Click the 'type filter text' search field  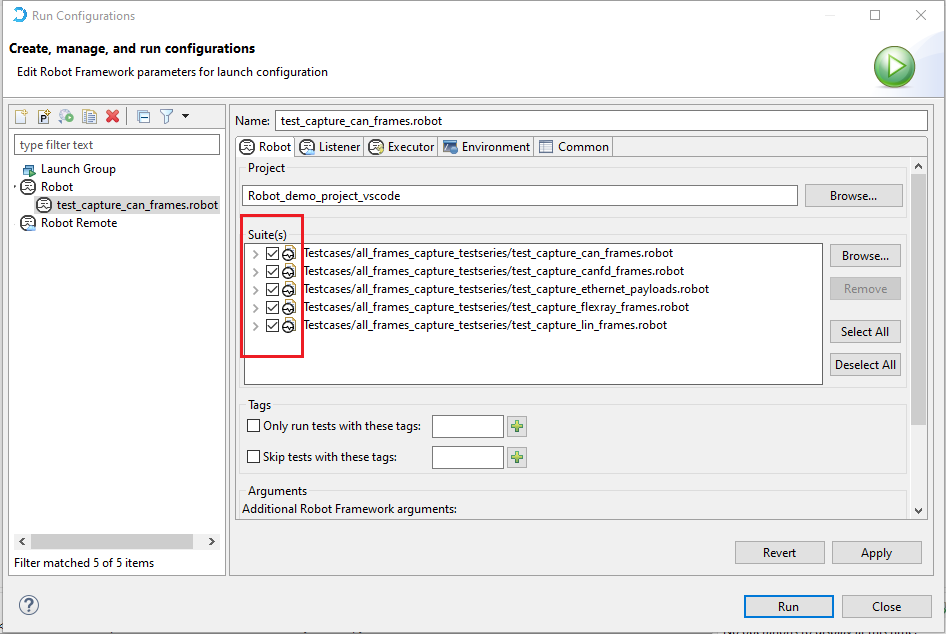(117, 145)
